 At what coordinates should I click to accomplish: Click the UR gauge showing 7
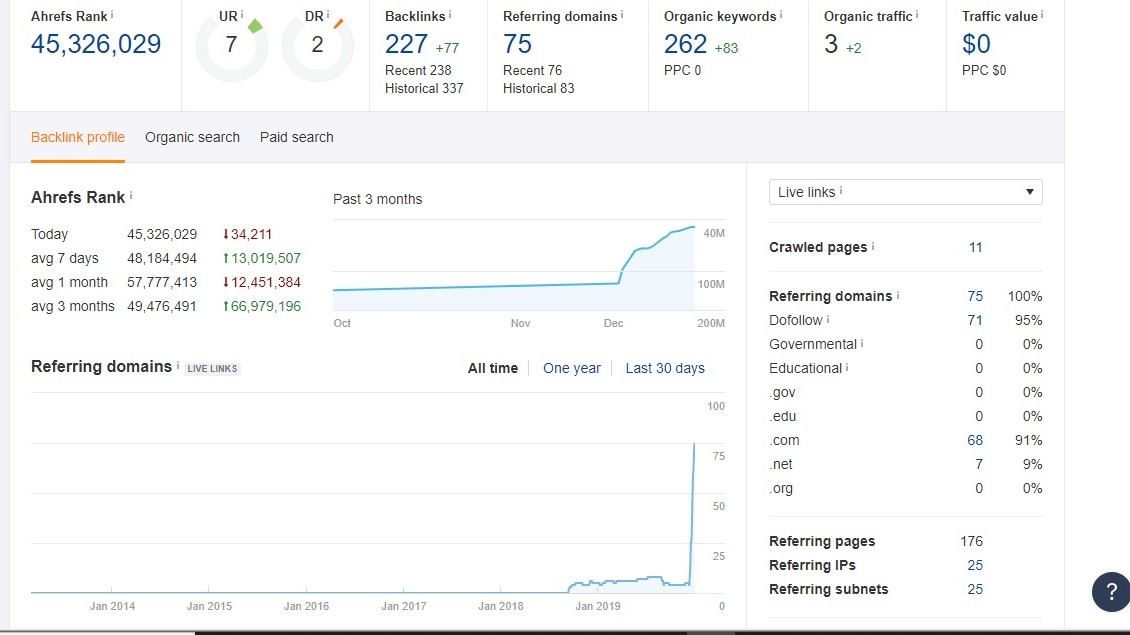(x=231, y=45)
